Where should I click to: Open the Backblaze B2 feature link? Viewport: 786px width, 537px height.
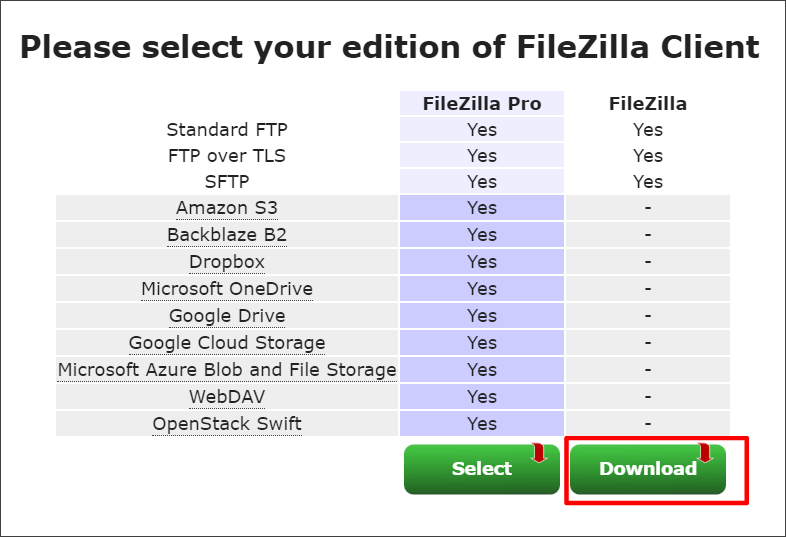(227, 235)
